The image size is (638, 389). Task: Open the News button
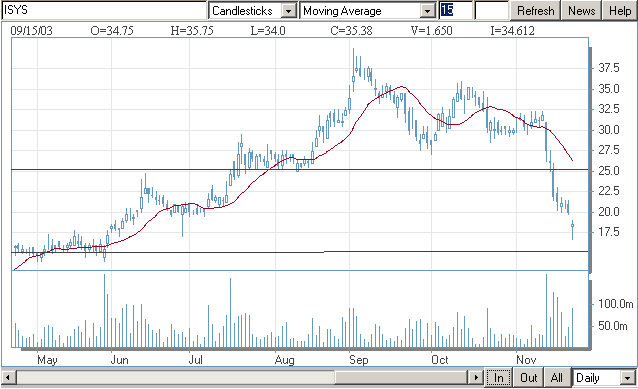[x=581, y=11]
